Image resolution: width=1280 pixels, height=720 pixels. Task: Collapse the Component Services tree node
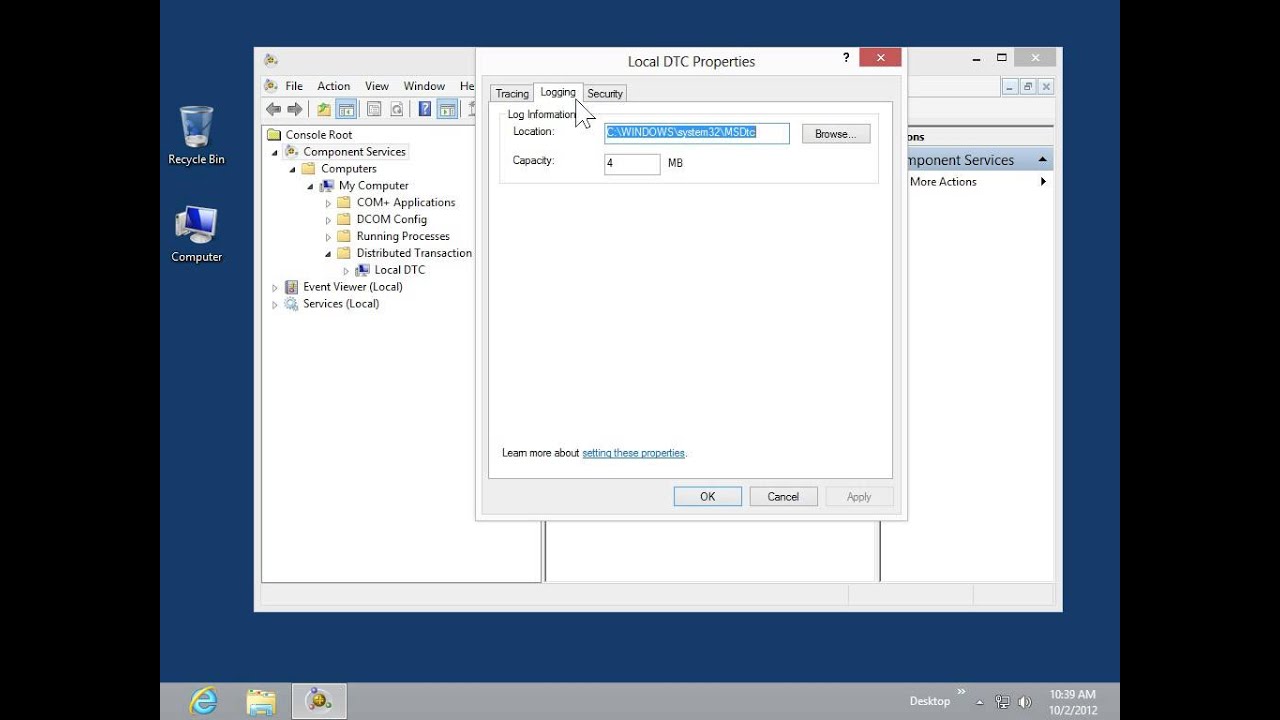tap(275, 152)
